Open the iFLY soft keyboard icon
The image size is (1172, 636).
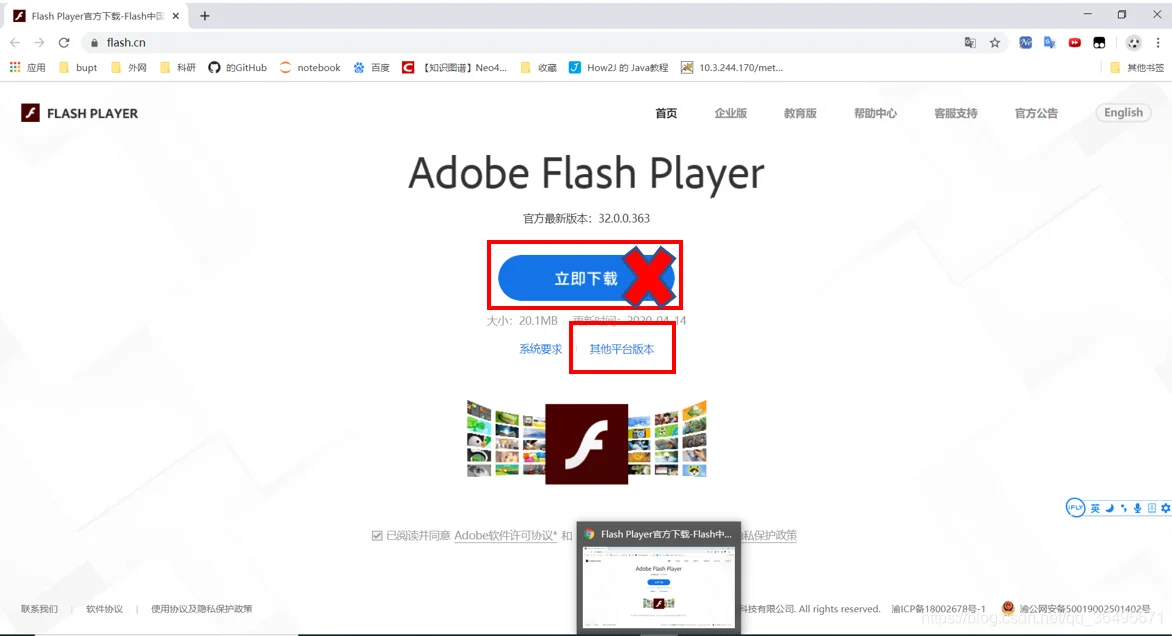1152,508
